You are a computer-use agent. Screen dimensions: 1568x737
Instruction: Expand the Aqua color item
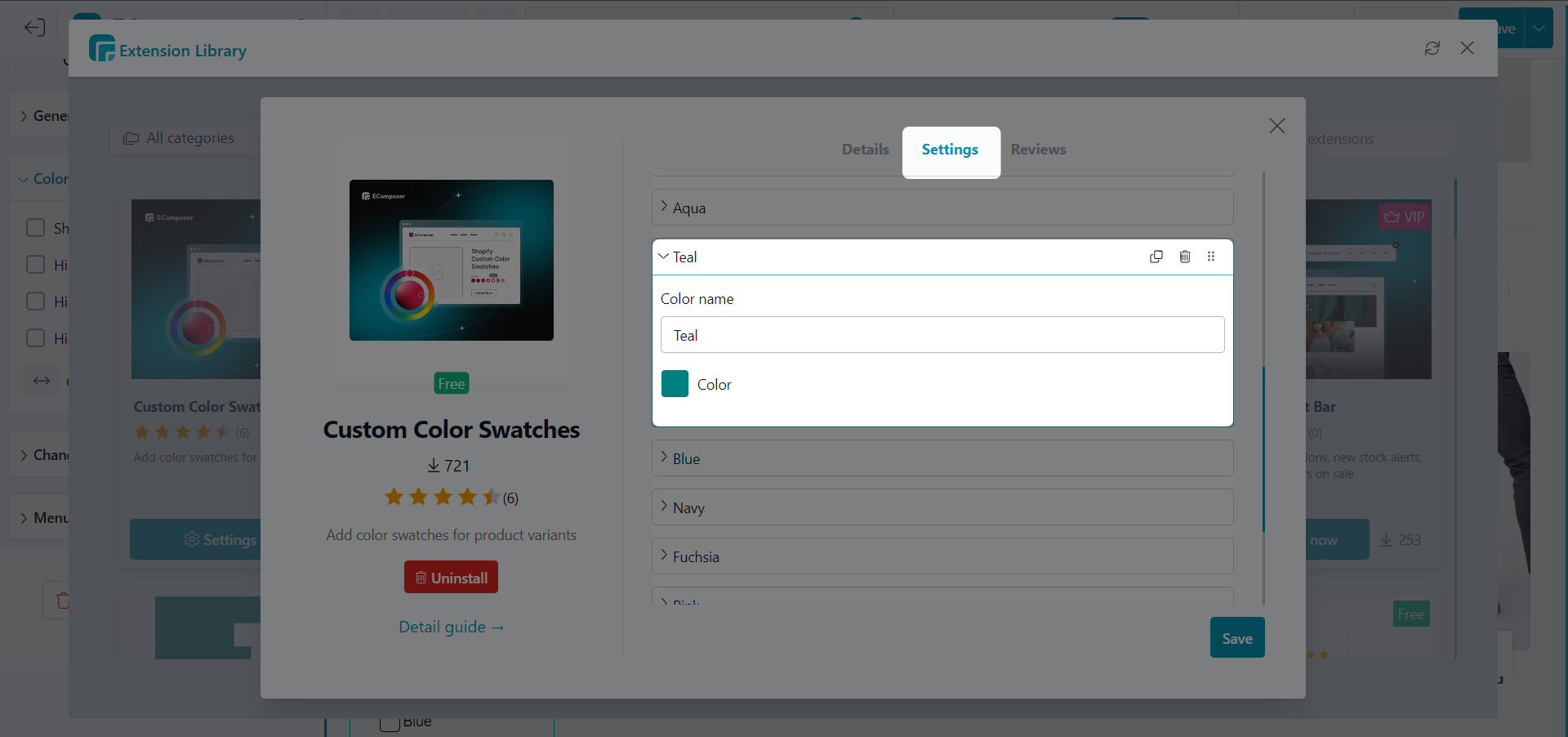942,208
